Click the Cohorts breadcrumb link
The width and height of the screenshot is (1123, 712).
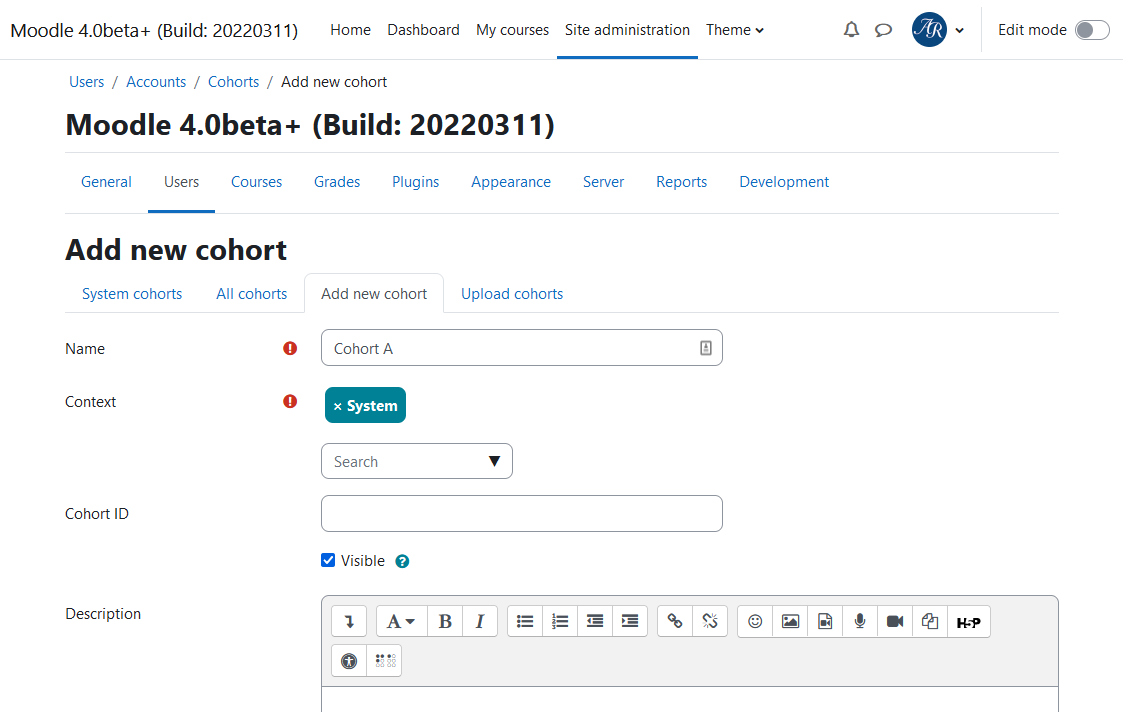coord(233,82)
